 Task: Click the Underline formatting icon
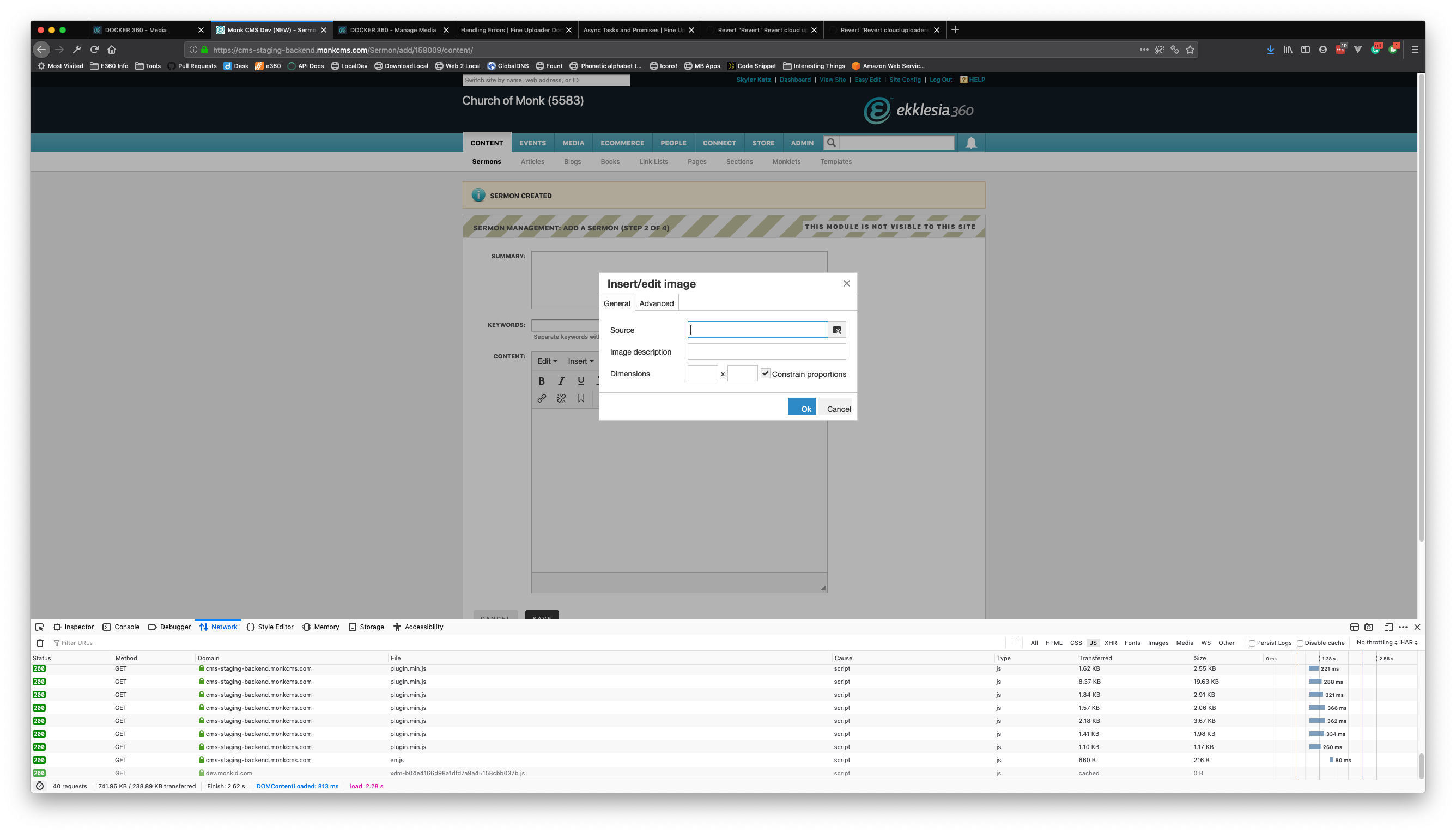tap(581, 380)
